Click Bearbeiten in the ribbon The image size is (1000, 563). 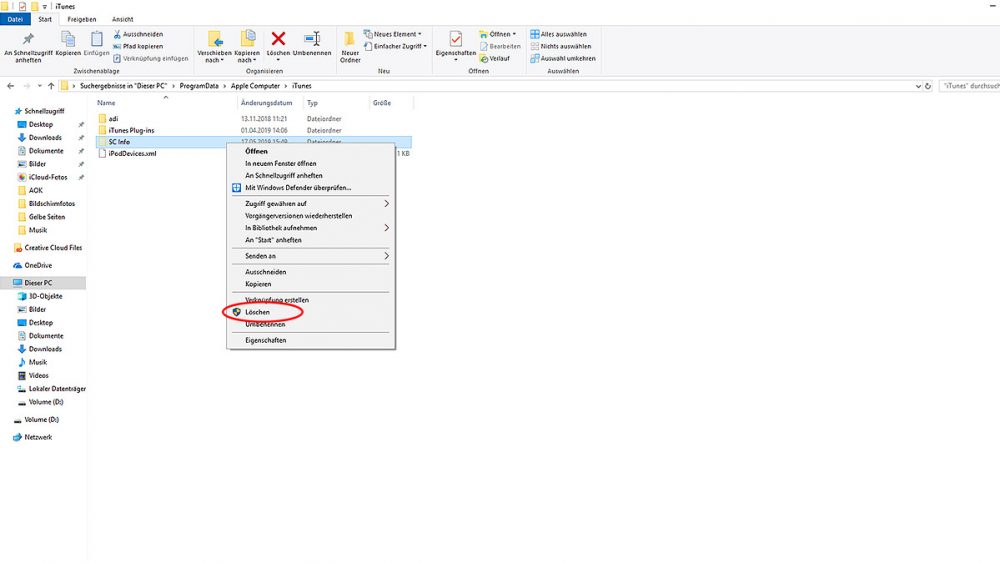click(x=500, y=47)
